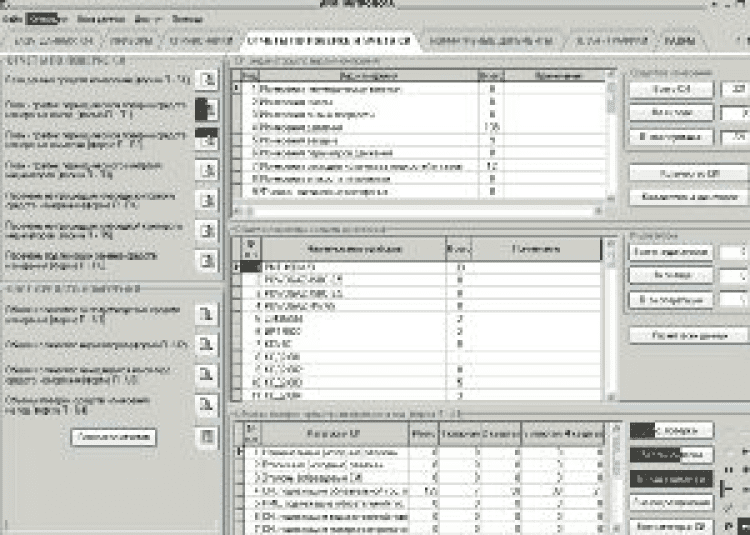This screenshot has width=750, height=535.
Task: Click the bottom-most icon in the lower-left section
Action: coord(206,436)
